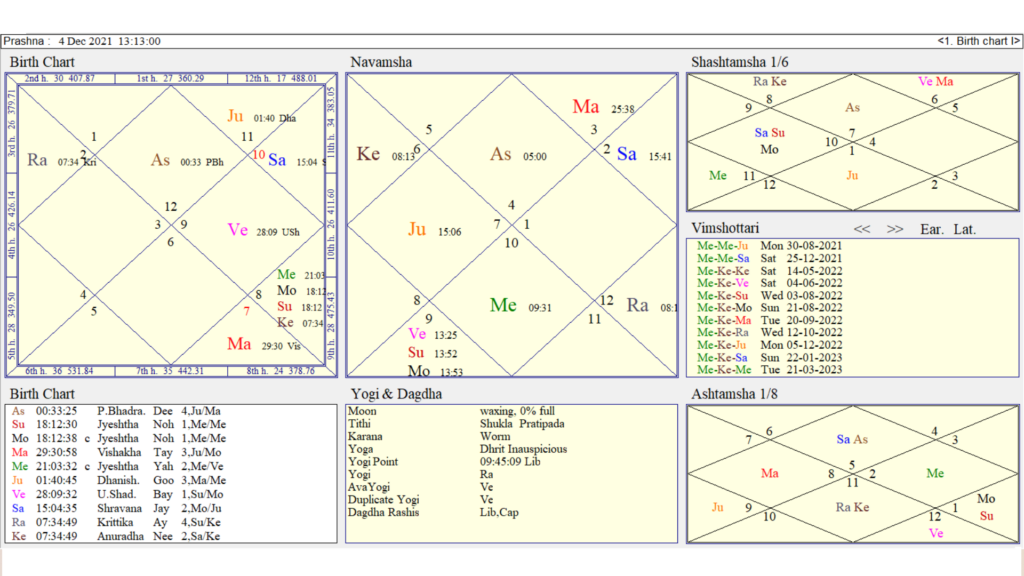Click 'Ve' 28:09 USh in the Birth Chart diagram
Viewport: 1024px width, 576px height.
tap(238, 230)
